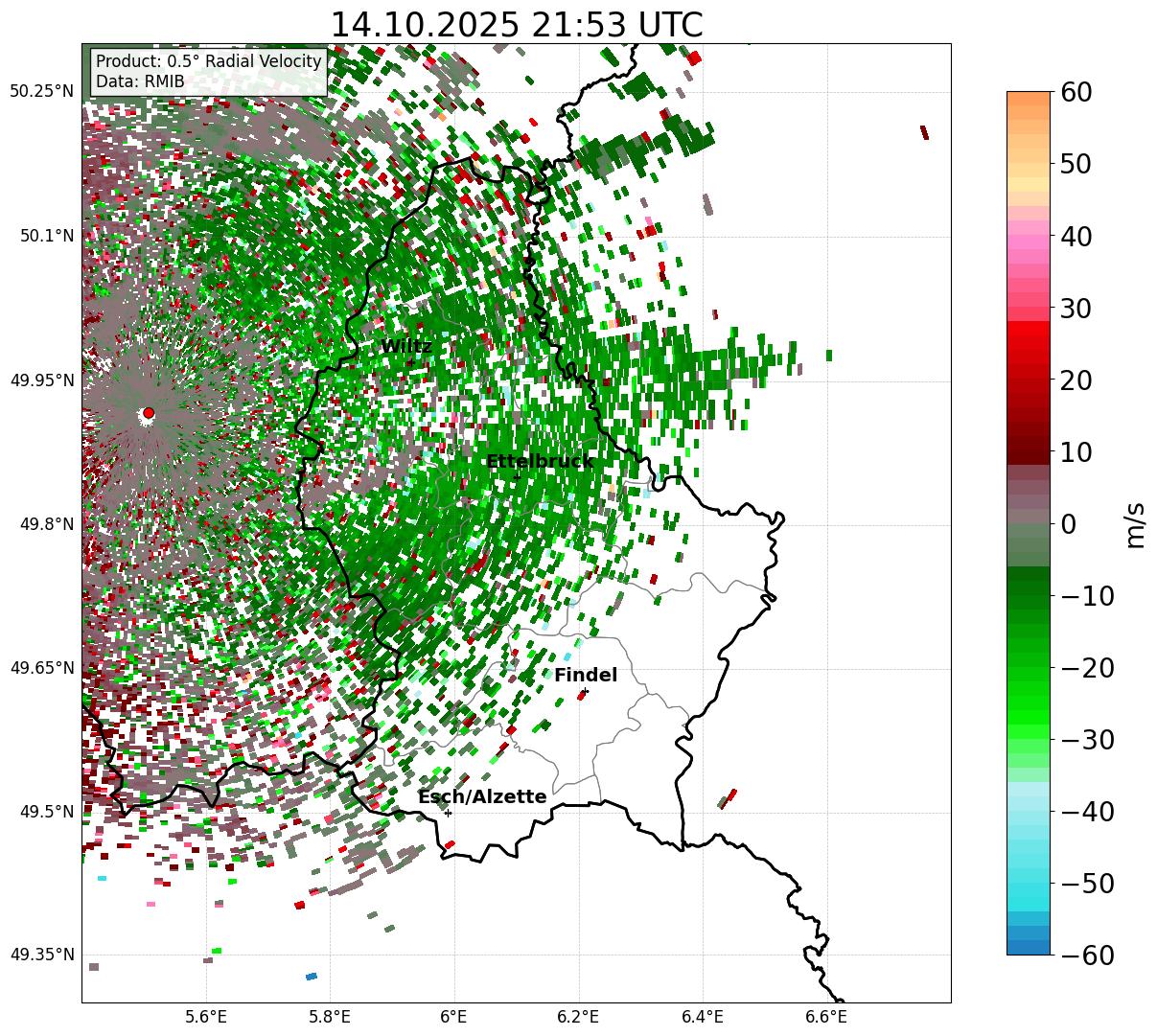Click the 49.35°N latitude tick label
The height and width of the screenshot is (1036, 1157).
pyautogui.click(x=41, y=955)
